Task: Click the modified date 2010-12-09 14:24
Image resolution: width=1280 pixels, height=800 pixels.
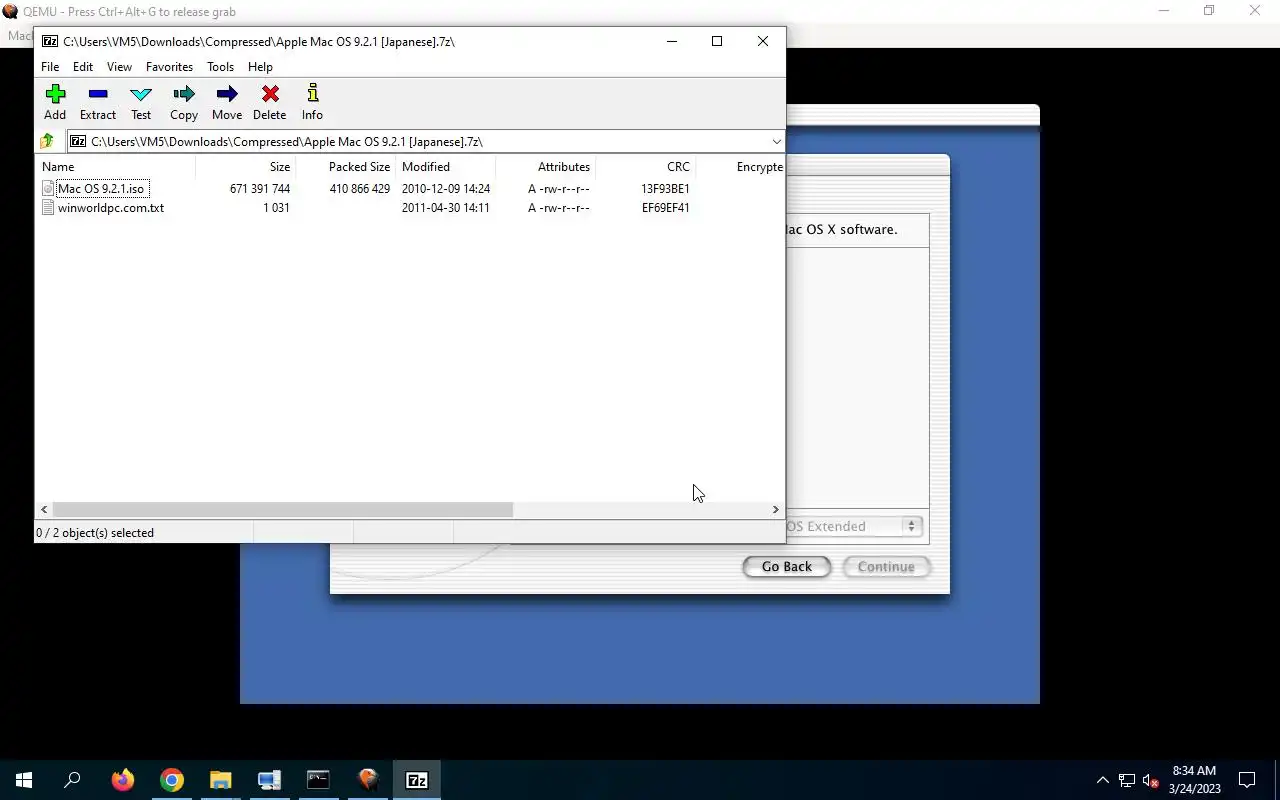Action: pyautogui.click(x=446, y=188)
